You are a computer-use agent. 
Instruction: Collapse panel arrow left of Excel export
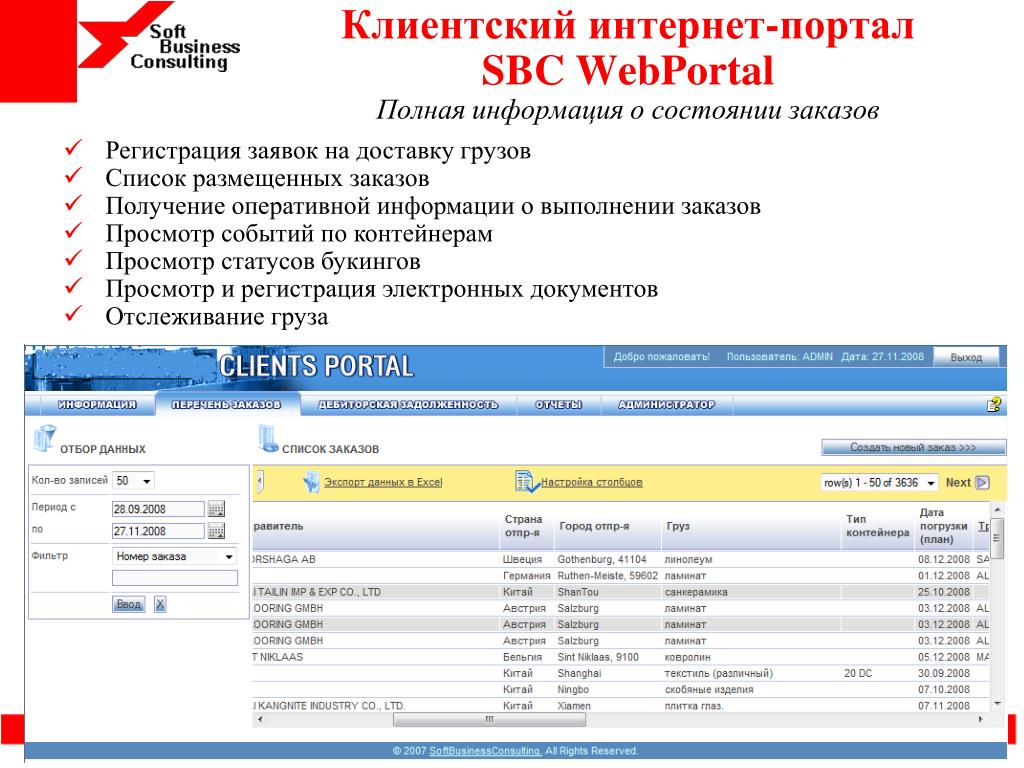pos(259,482)
